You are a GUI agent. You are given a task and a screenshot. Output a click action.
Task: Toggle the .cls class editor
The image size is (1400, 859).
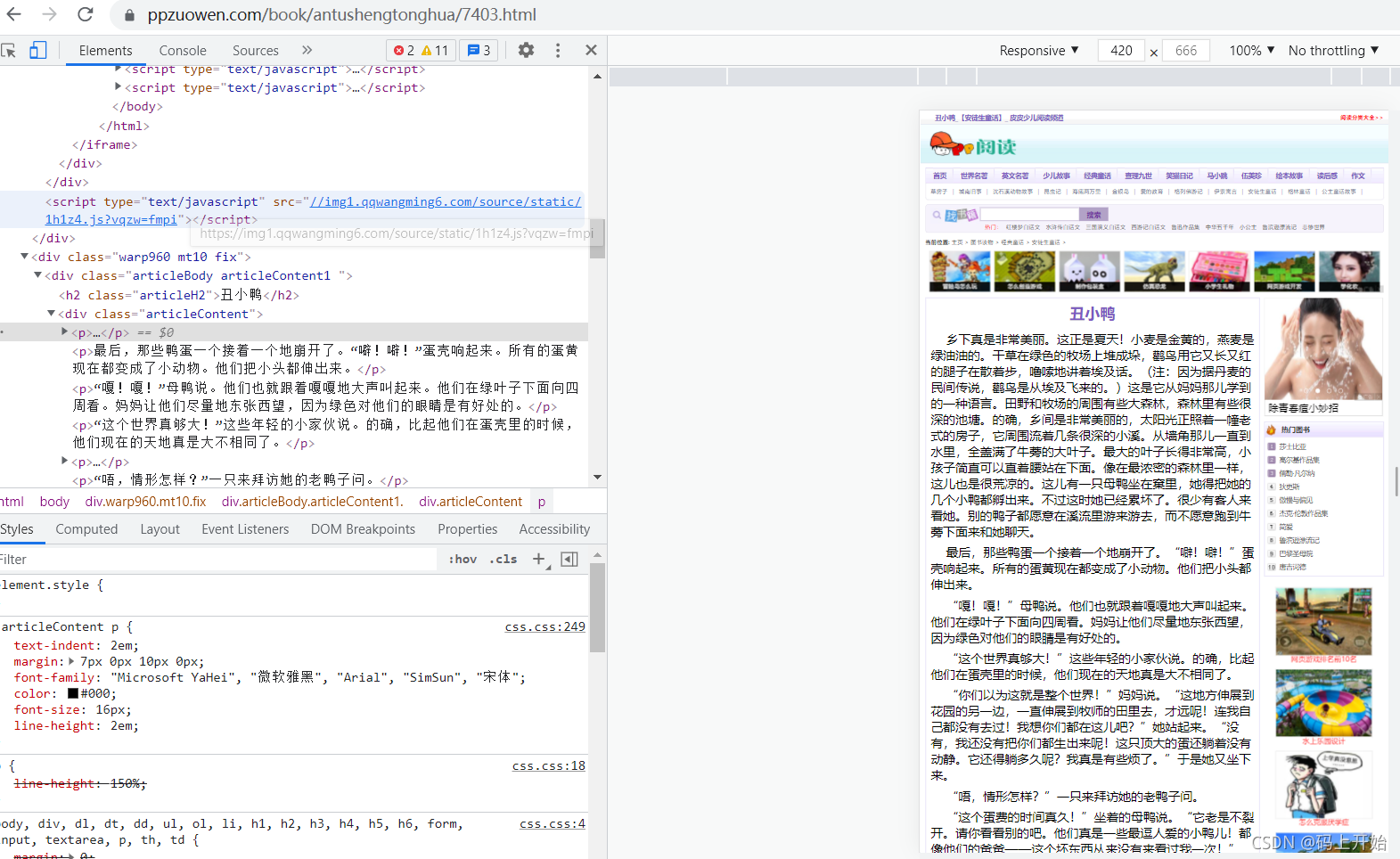504,560
